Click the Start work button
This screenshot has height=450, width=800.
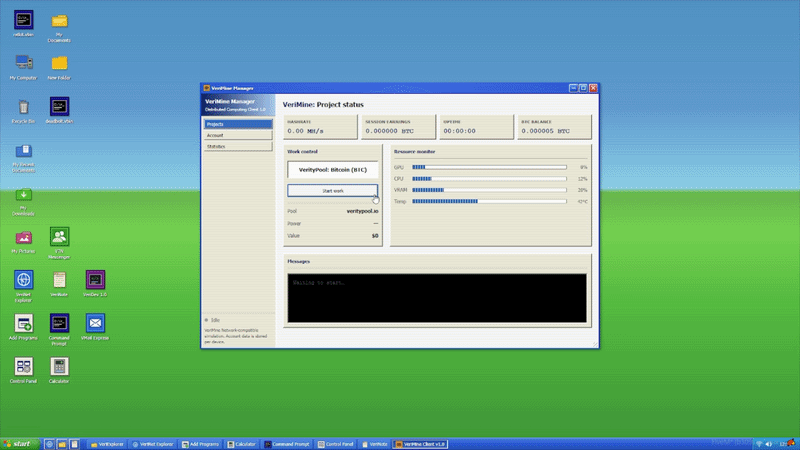click(x=333, y=191)
